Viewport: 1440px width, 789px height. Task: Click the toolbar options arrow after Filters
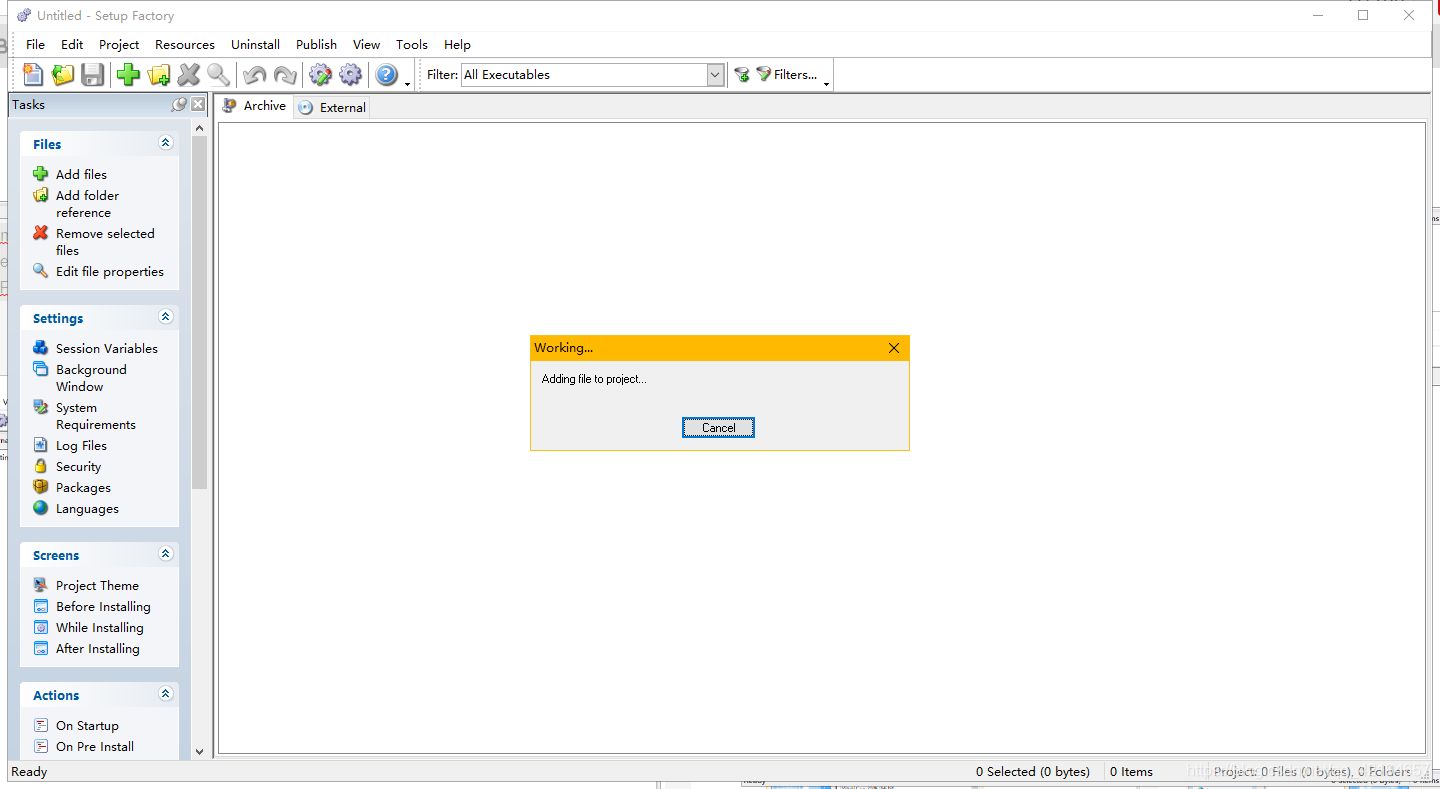[x=826, y=84]
